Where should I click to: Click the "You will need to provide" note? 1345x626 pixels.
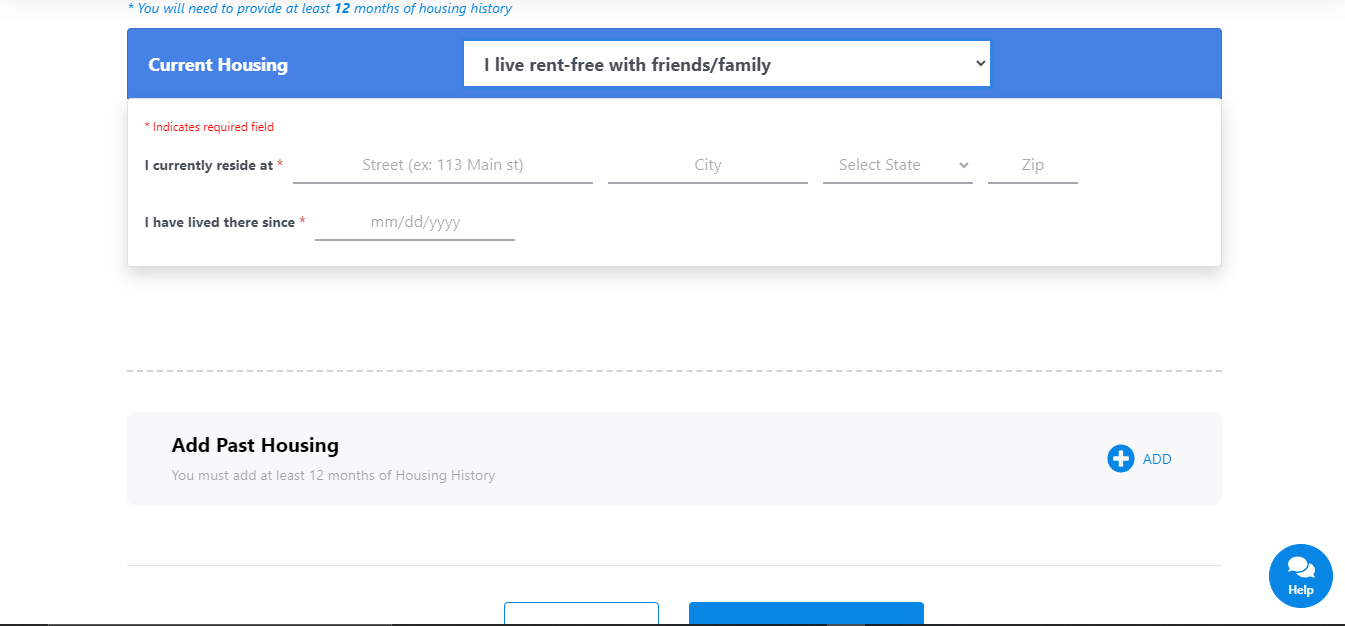pyautogui.click(x=320, y=8)
